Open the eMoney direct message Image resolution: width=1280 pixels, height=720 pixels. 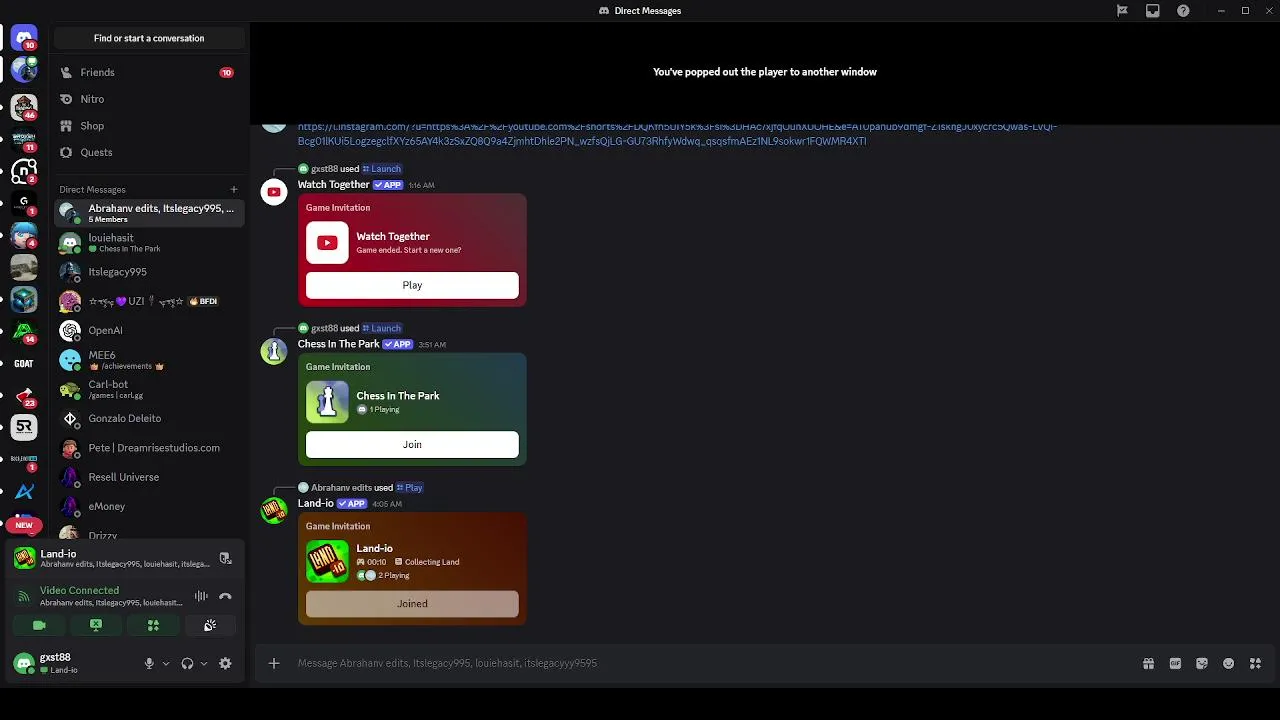click(x=149, y=506)
